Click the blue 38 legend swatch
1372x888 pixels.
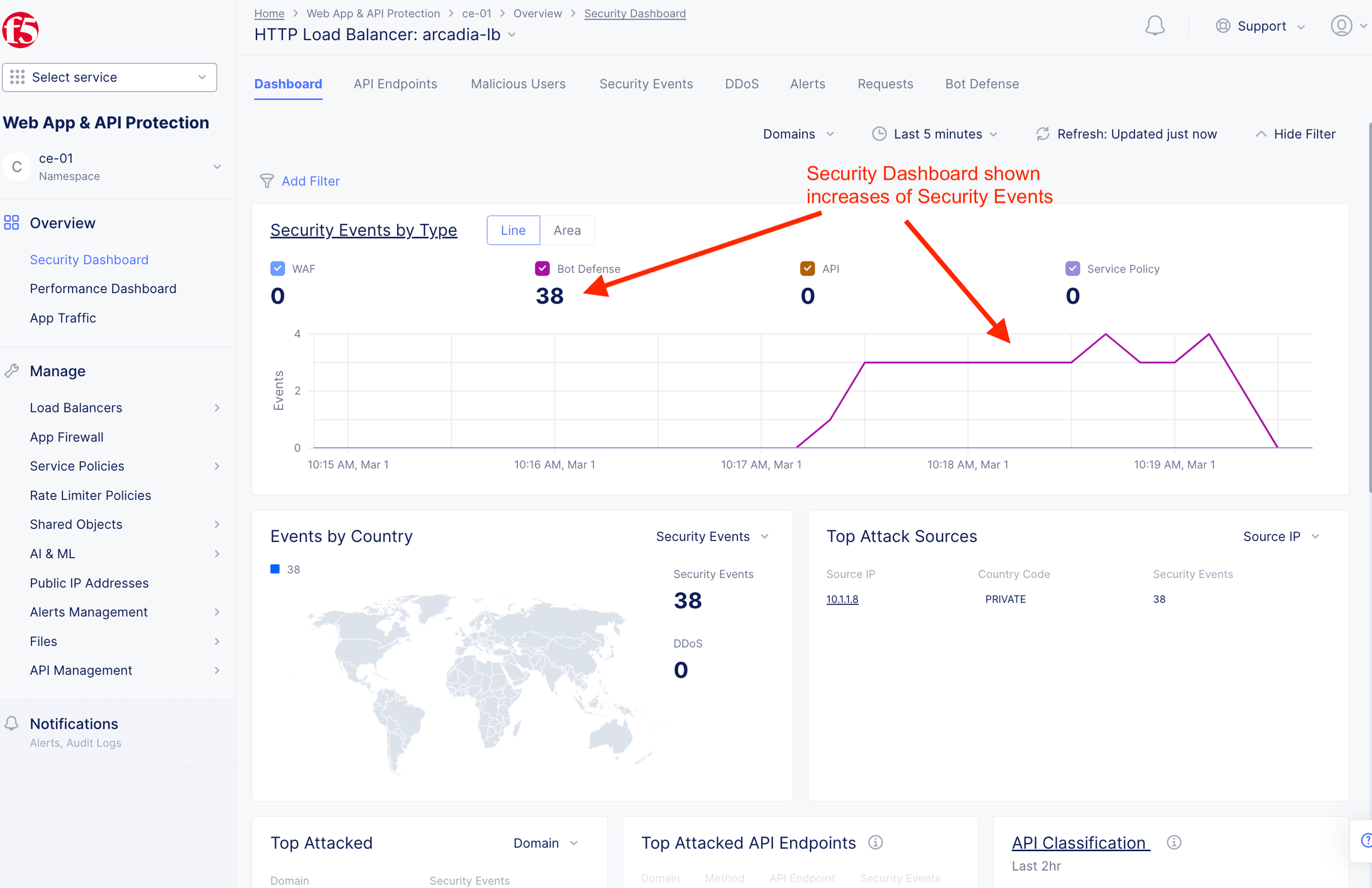point(275,569)
